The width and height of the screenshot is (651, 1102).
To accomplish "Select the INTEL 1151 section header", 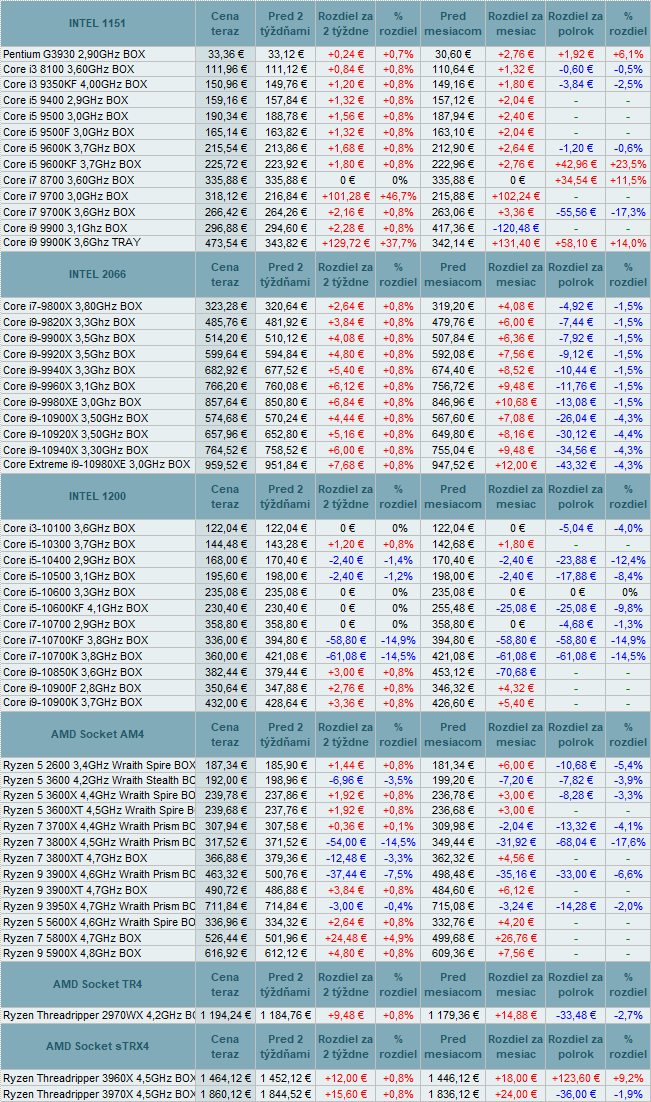I will (98, 23).
